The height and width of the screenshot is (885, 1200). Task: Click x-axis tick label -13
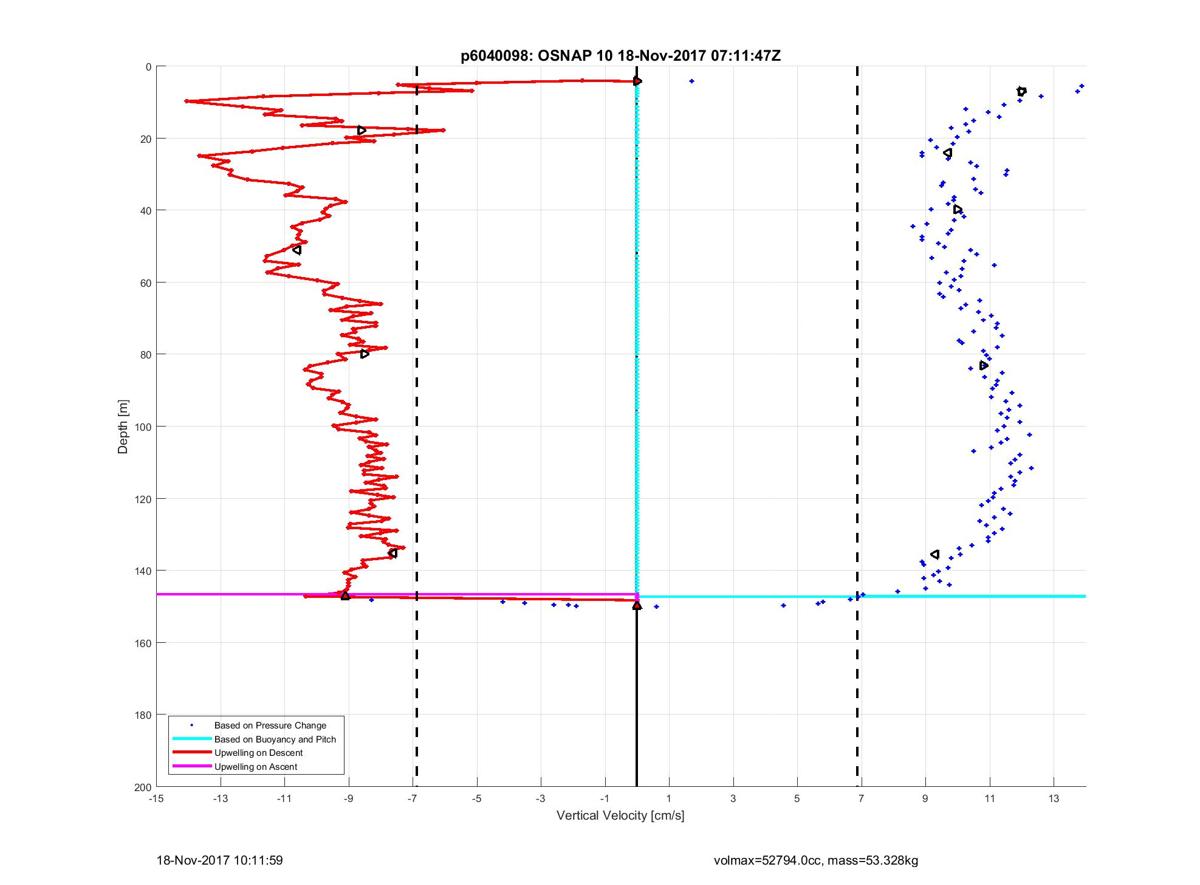click(220, 799)
